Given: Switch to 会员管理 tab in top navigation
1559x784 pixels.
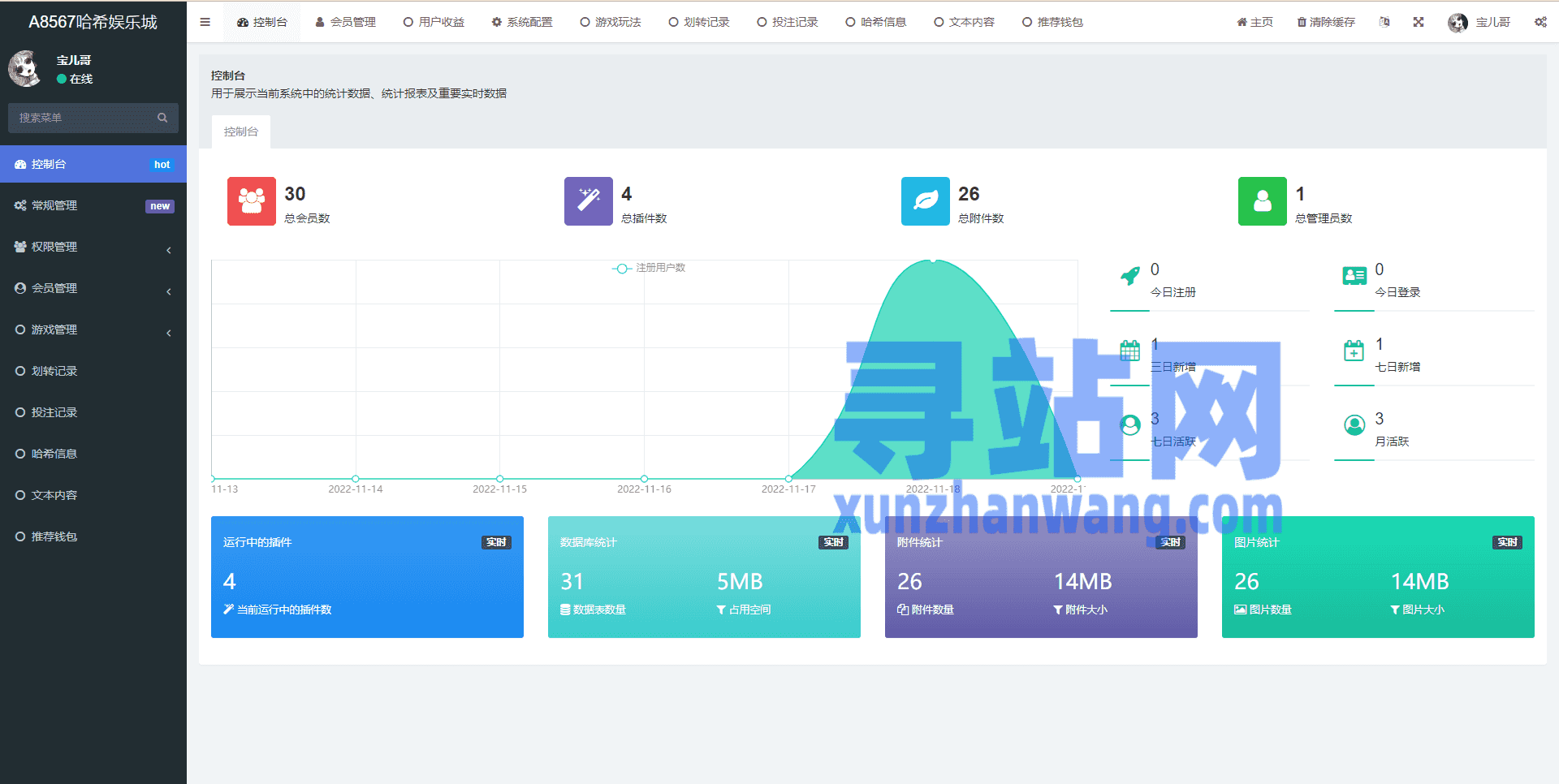Looking at the screenshot, I should (x=345, y=22).
